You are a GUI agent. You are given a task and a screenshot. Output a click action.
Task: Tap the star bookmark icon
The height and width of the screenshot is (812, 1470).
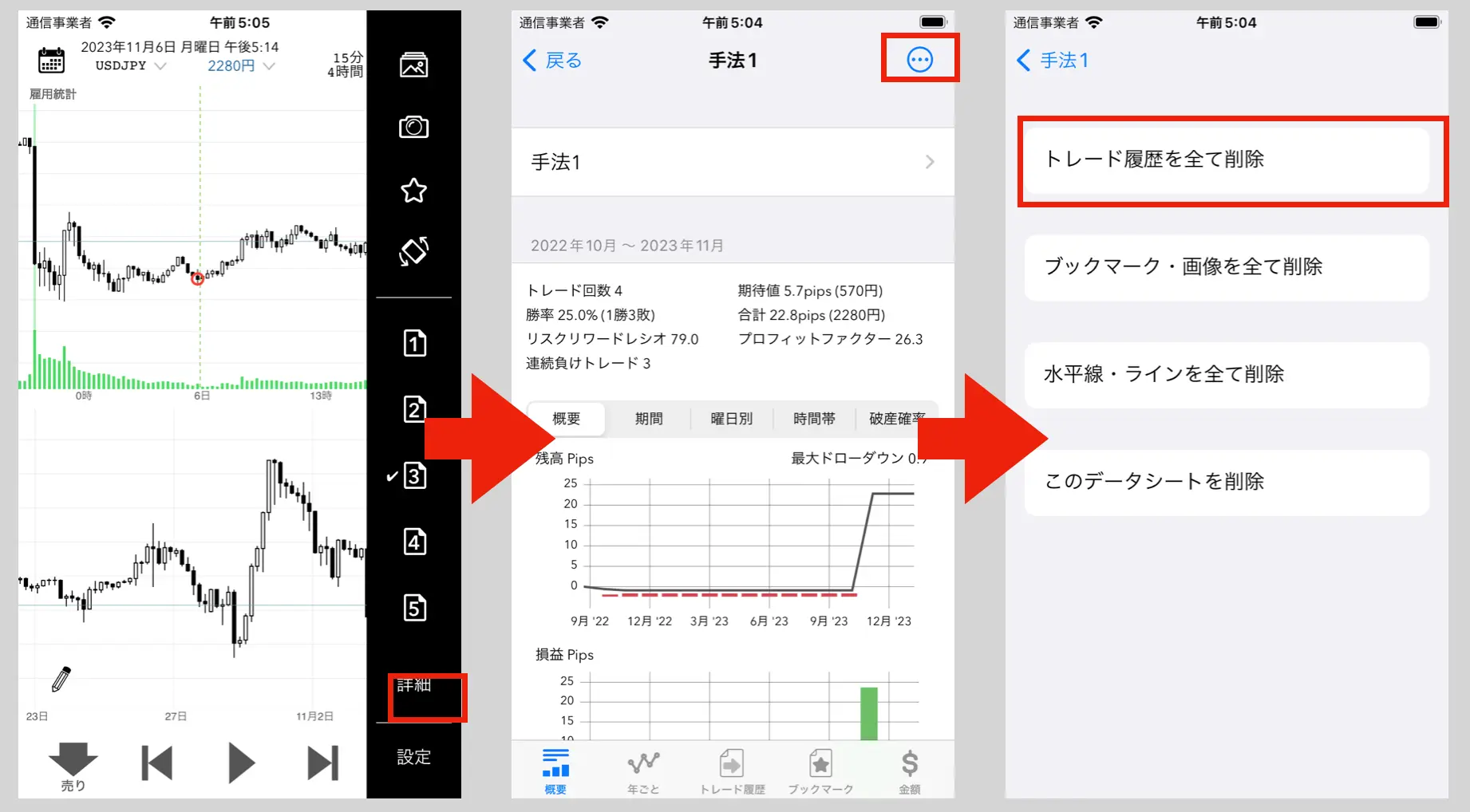(413, 190)
